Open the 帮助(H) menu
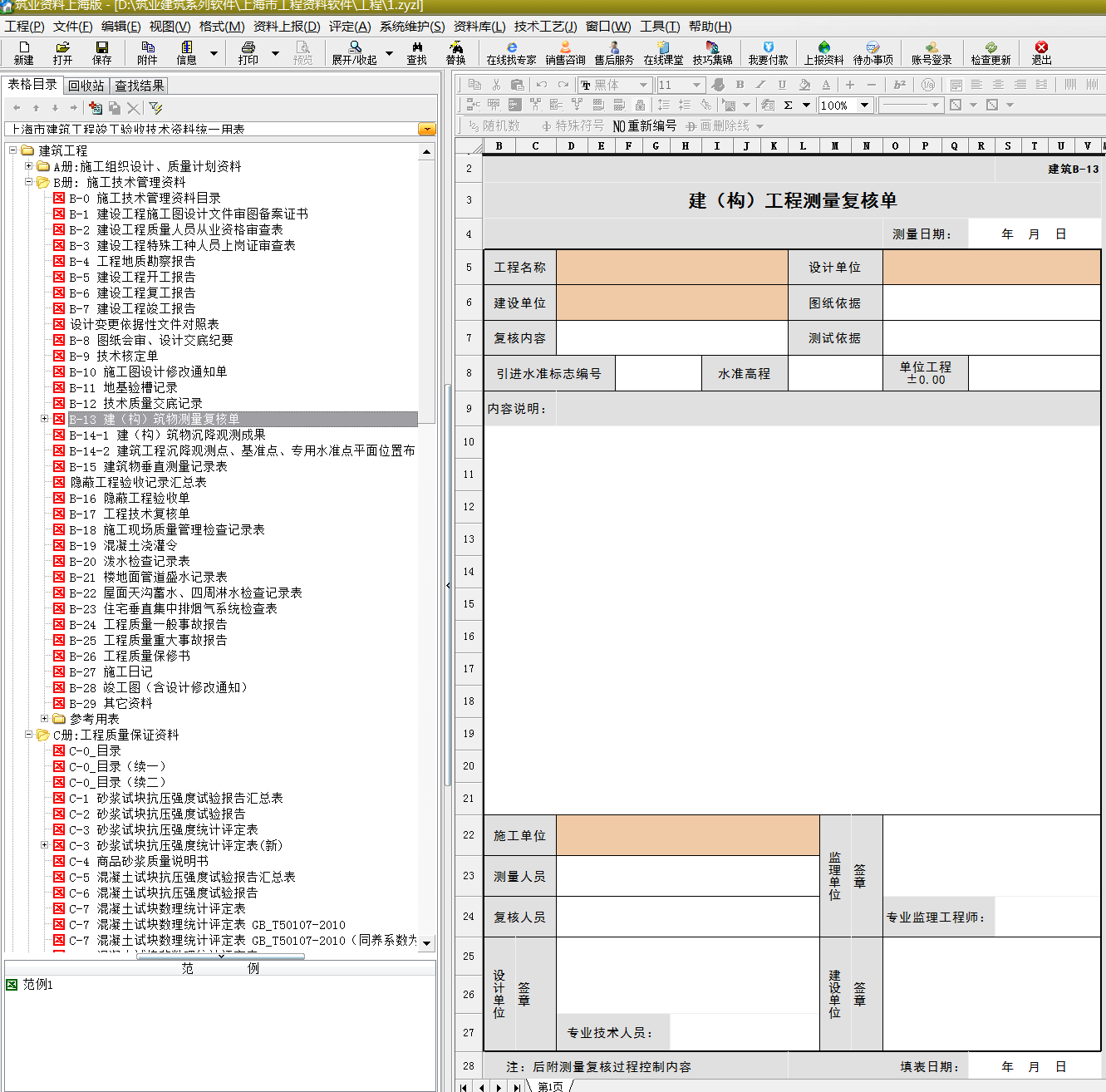 (x=710, y=27)
